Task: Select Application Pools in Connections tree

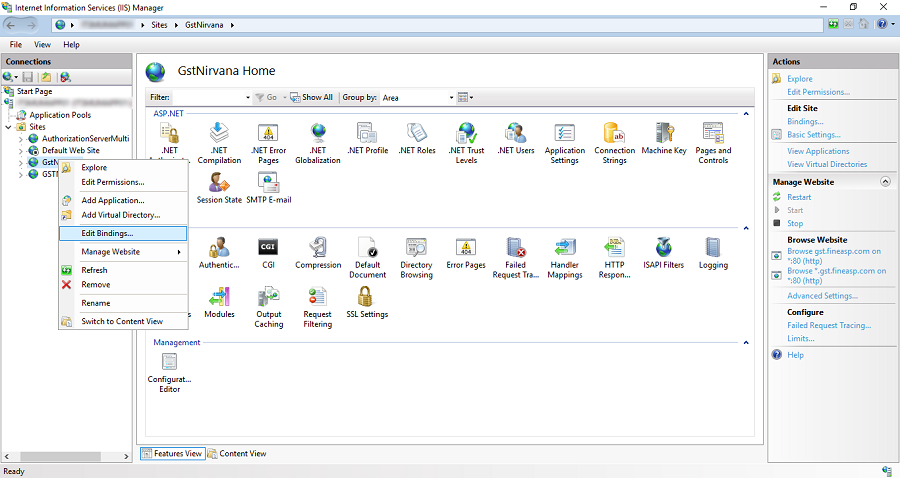Action: (60, 115)
